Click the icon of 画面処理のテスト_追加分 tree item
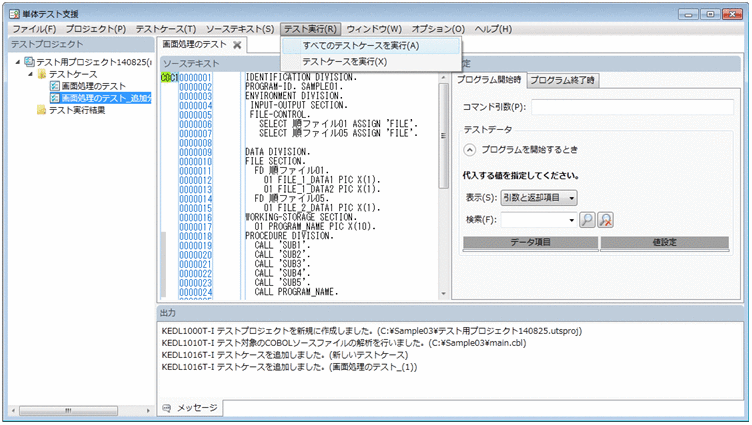752x425 pixels. click(55, 98)
